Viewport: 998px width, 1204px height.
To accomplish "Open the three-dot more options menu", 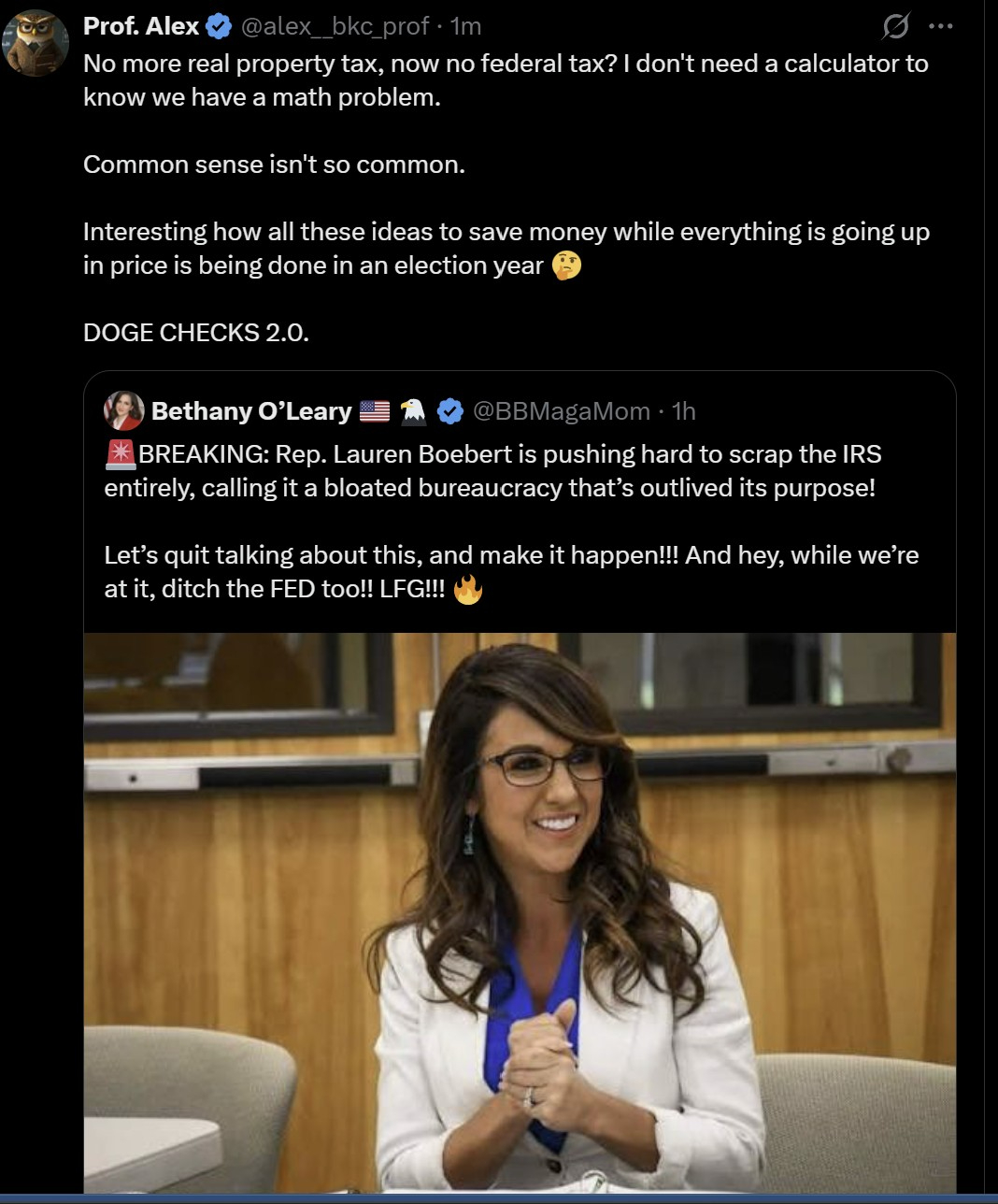I will tap(941, 27).
